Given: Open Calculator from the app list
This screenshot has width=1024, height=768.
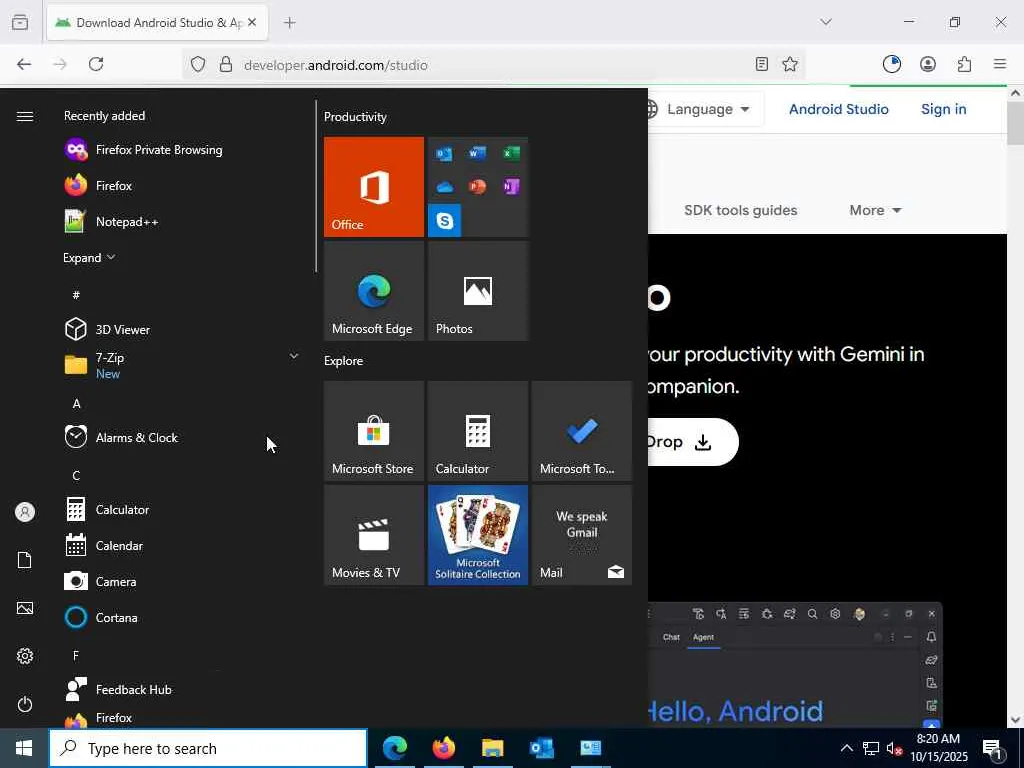Looking at the screenshot, I should click(107, 510).
